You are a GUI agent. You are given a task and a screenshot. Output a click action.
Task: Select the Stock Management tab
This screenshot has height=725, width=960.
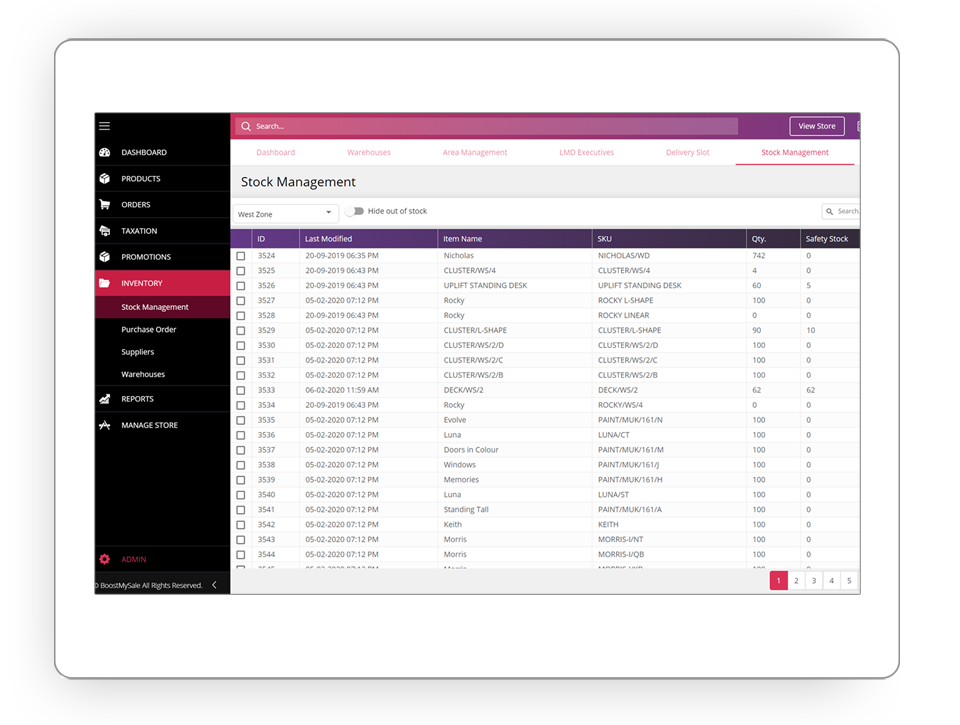click(x=795, y=152)
